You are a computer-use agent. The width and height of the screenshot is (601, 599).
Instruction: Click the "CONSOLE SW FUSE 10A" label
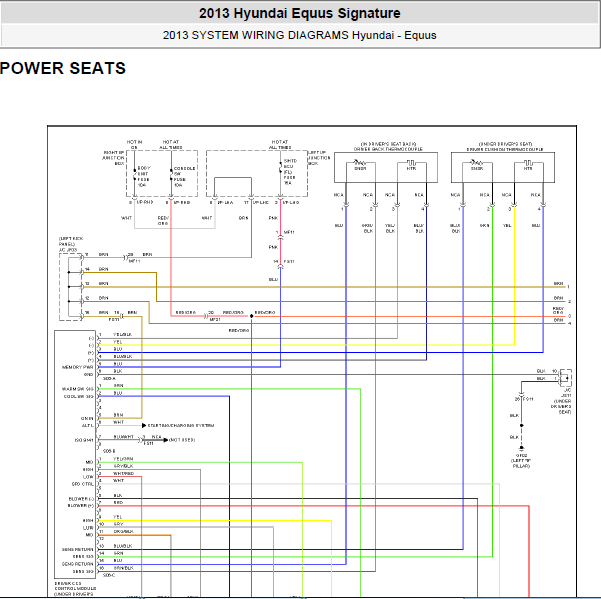(184, 177)
